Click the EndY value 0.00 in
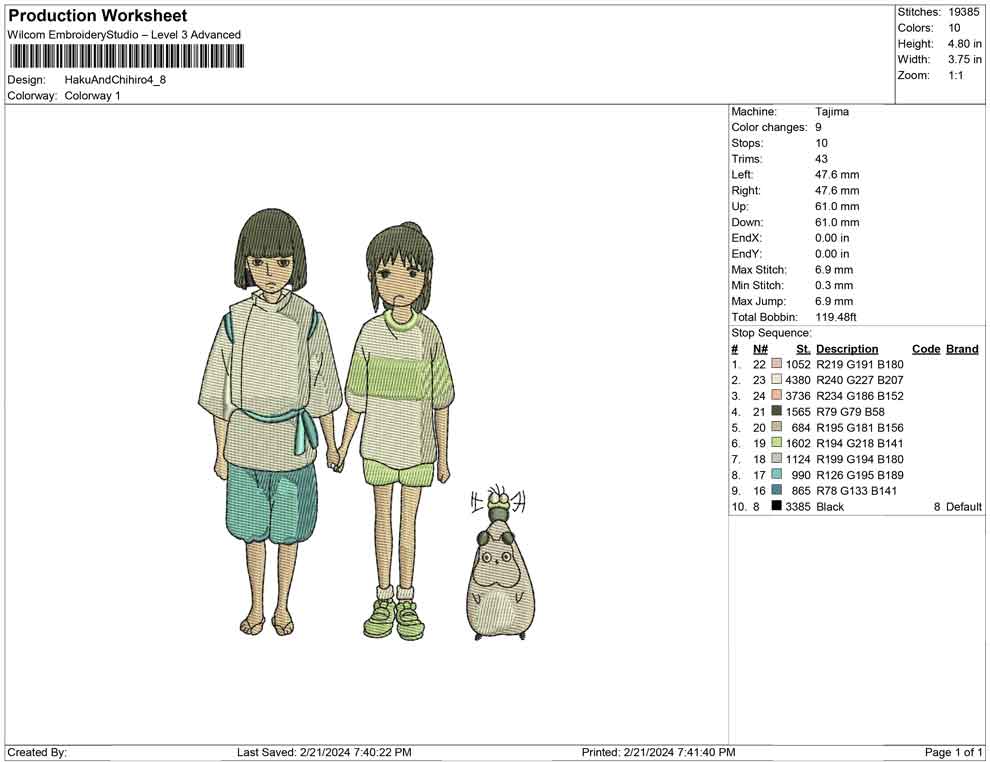 coord(832,253)
